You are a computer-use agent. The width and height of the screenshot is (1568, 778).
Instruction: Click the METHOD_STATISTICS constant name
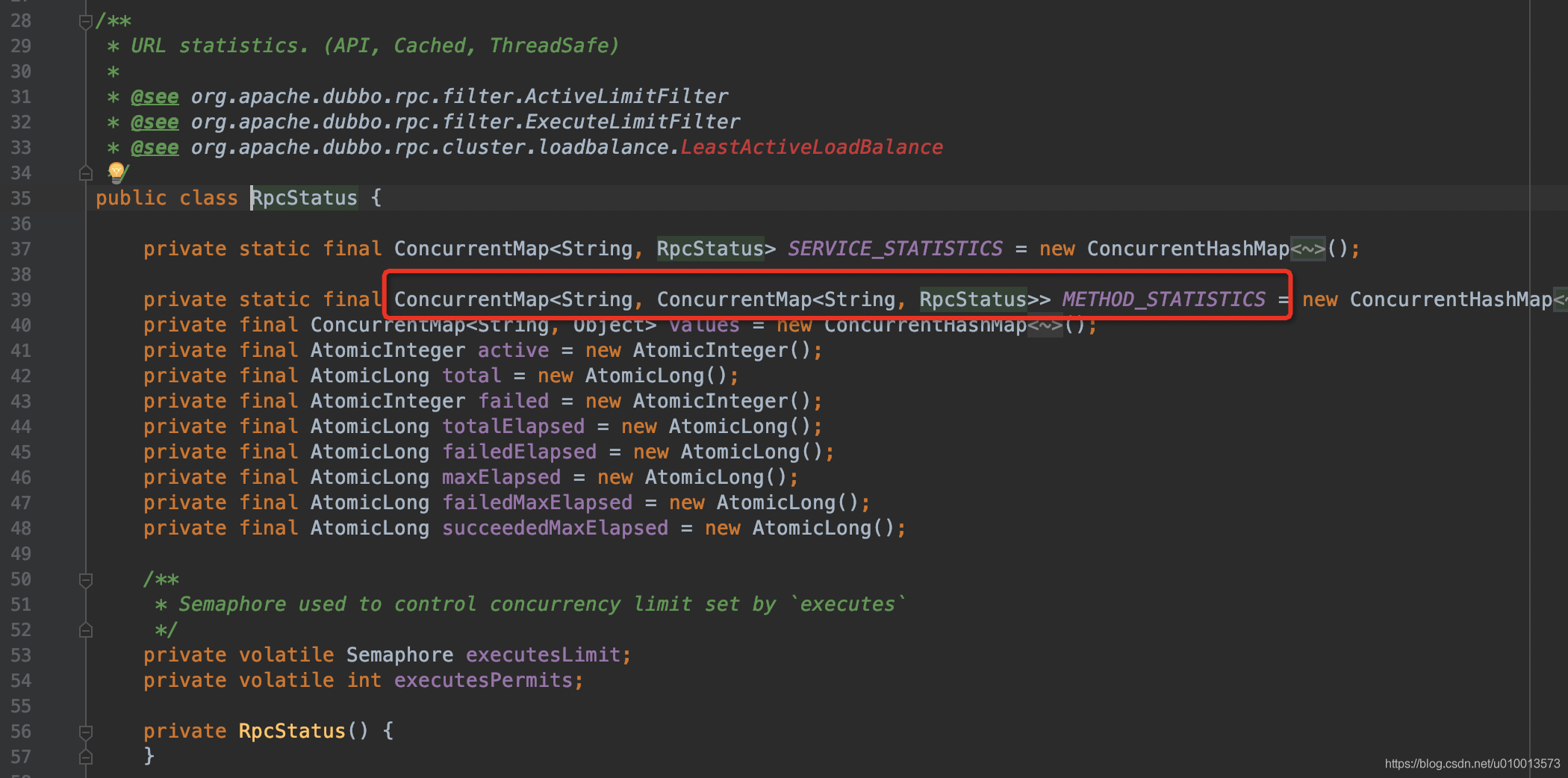1163,300
